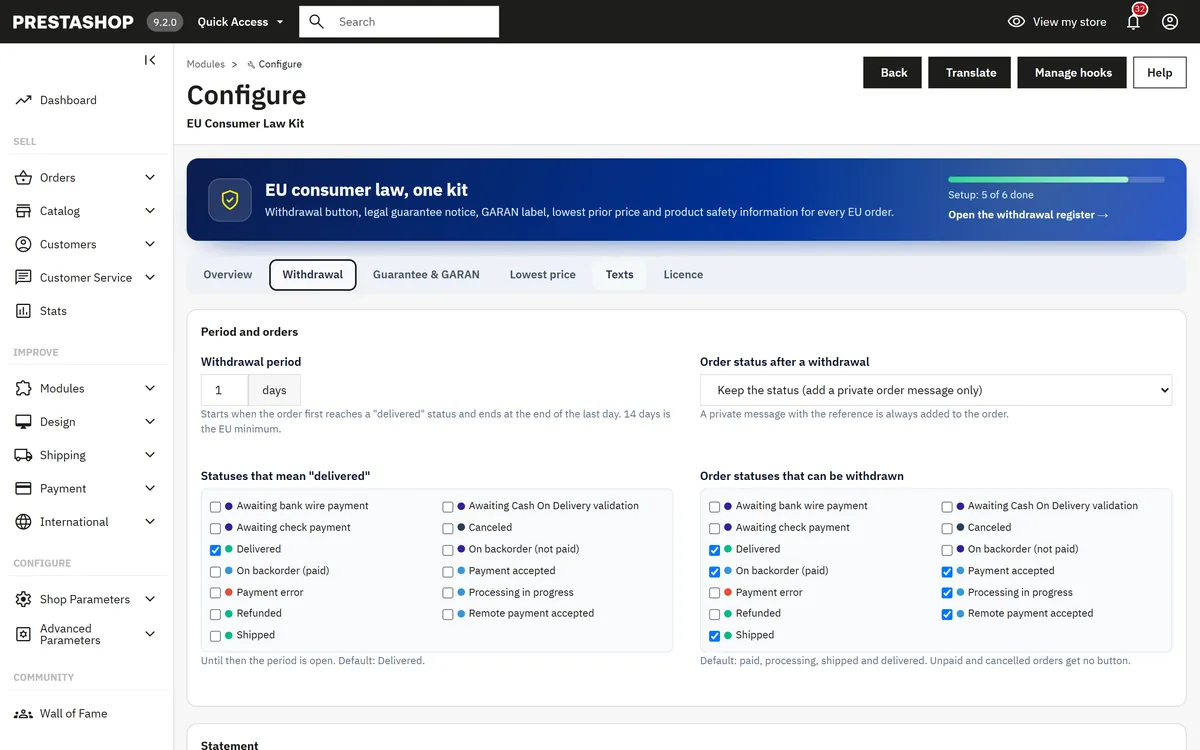Tick Canceled under delivered statuses
The image size is (1200, 750).
(x=448, y=528)
